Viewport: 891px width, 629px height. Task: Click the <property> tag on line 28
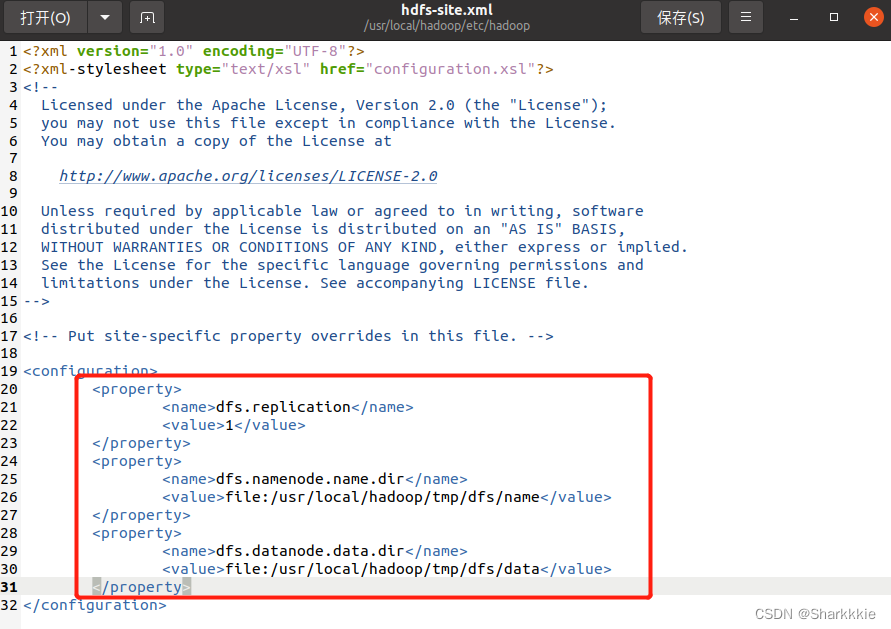137,534
